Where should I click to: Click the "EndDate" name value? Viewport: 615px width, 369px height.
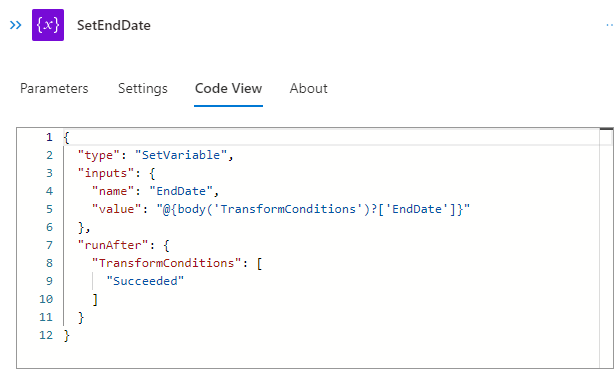(x=181, y=191)
